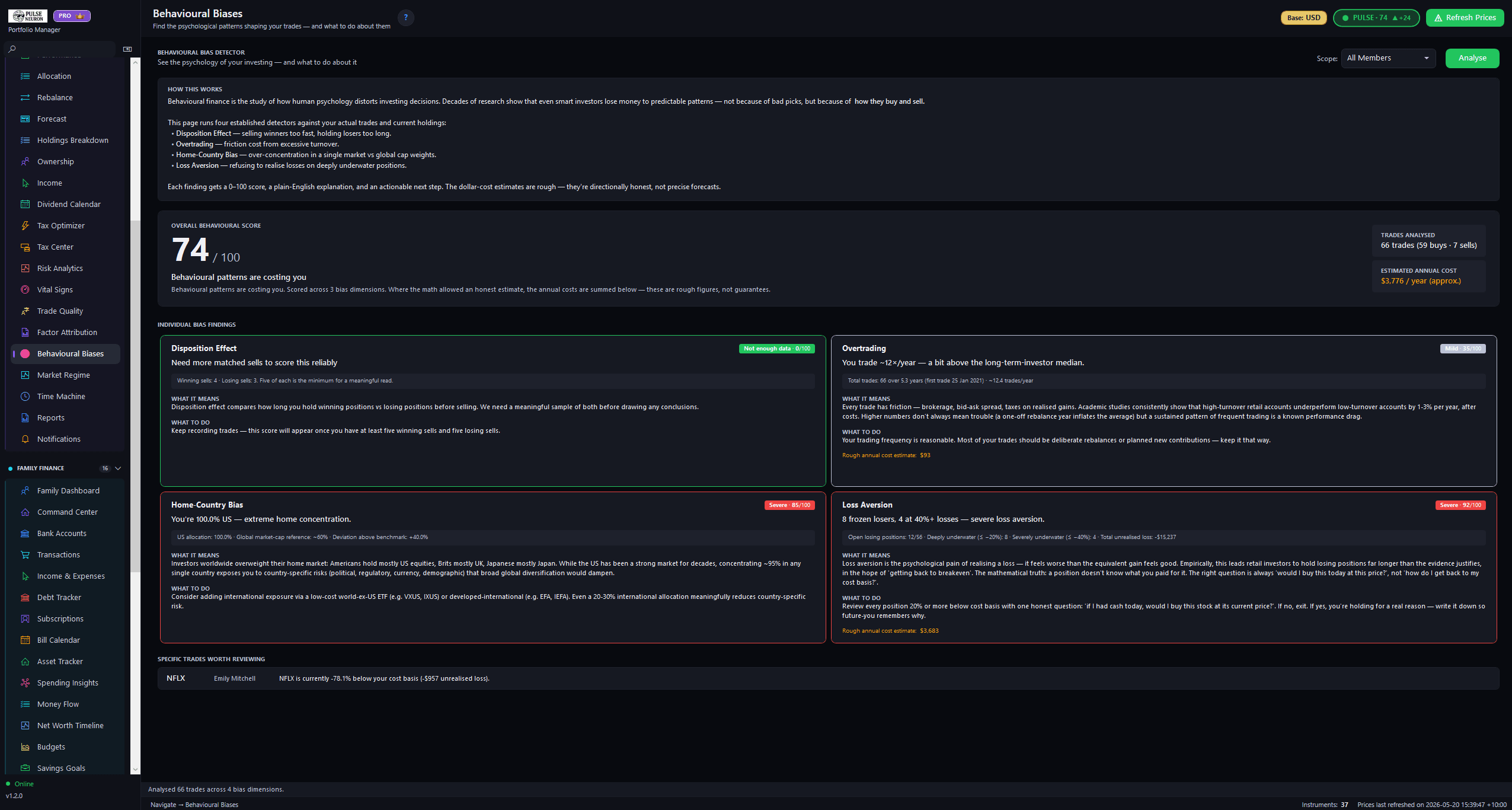Open Allocation icon in sidebar
Viewport: 1512px width, 810px height.
(x=25, y=76)
